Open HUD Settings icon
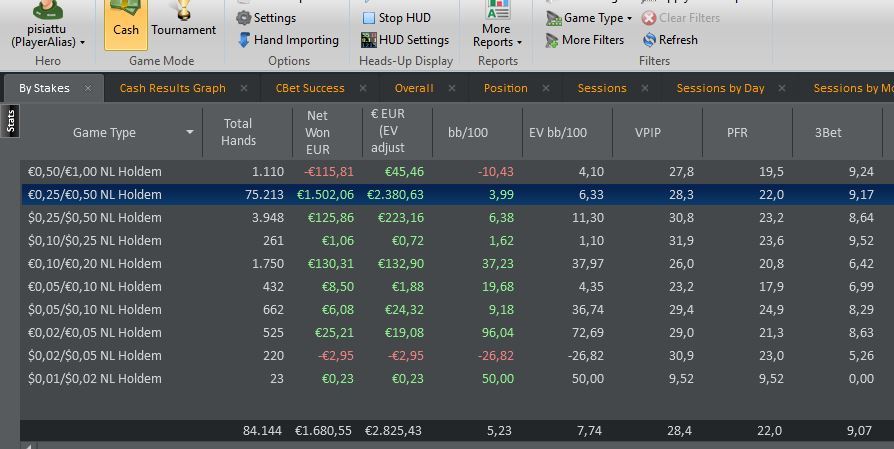 point(369,40)
